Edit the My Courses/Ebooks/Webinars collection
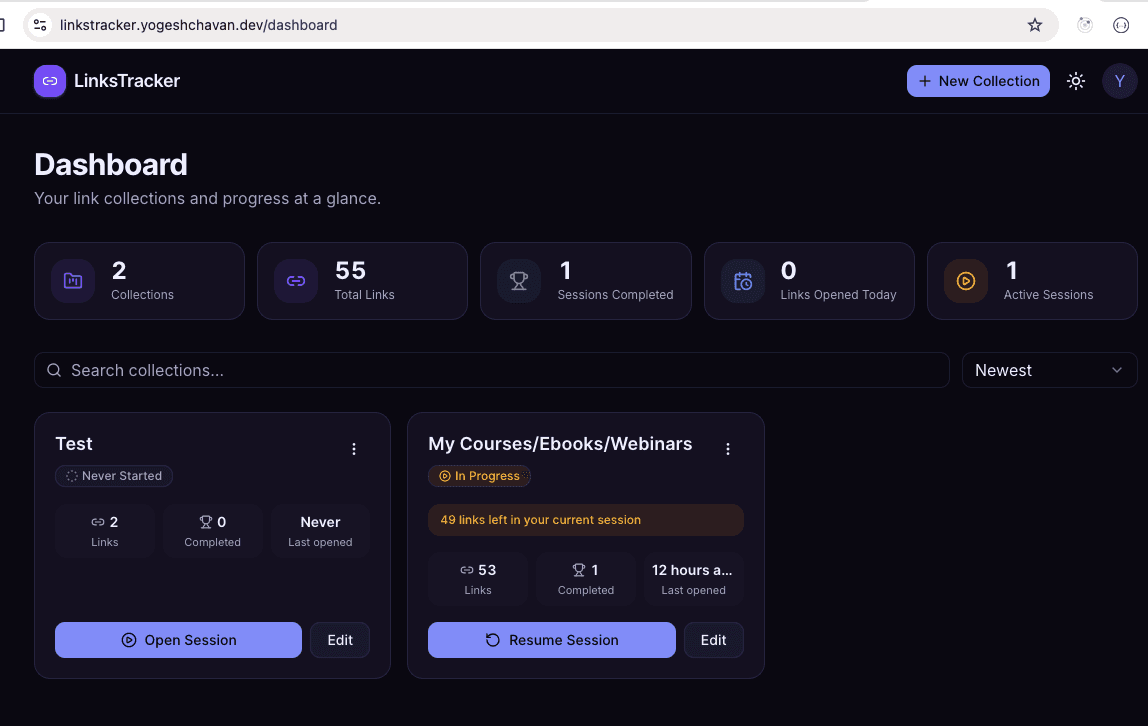Image resolution: width=1148 pixels, height=726 pixels. point(713,640)
